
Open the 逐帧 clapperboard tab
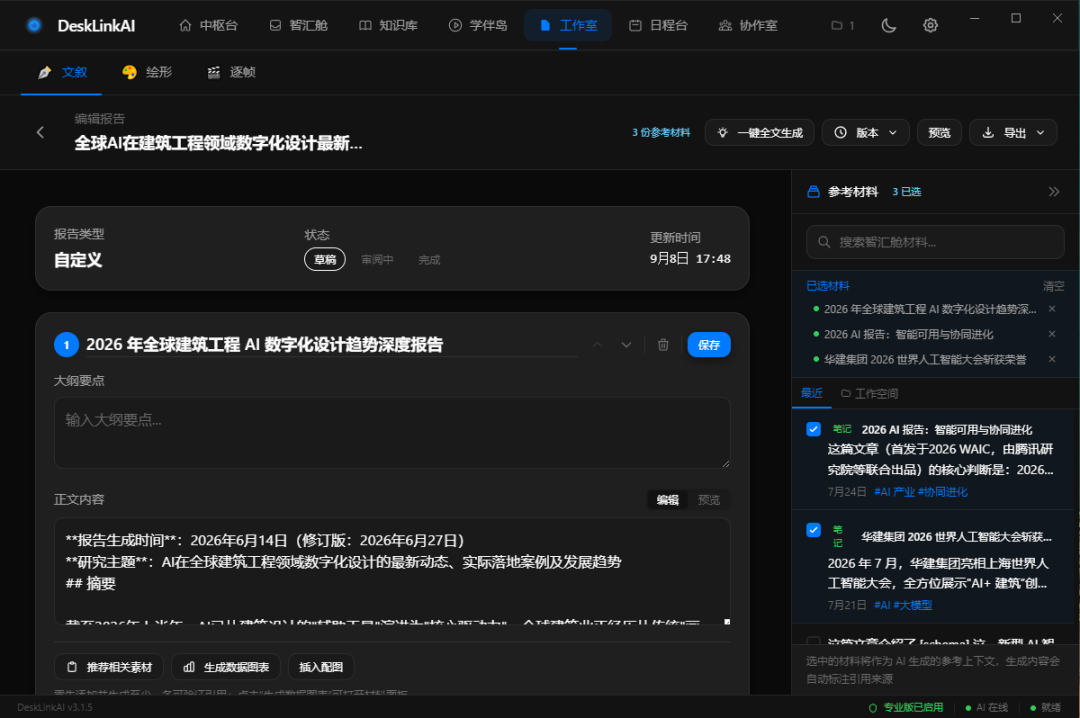click(x=231, y=72)
